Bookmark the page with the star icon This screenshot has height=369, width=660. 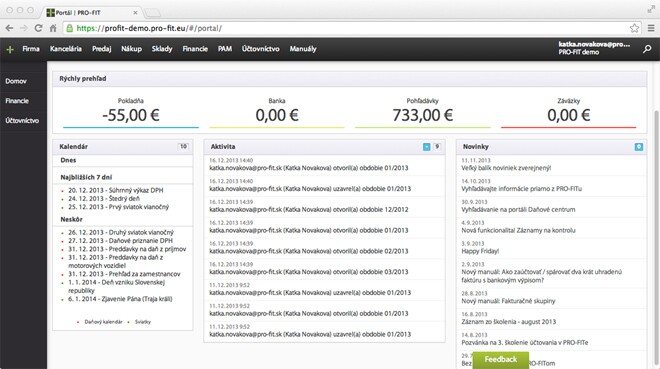[634, 28]
